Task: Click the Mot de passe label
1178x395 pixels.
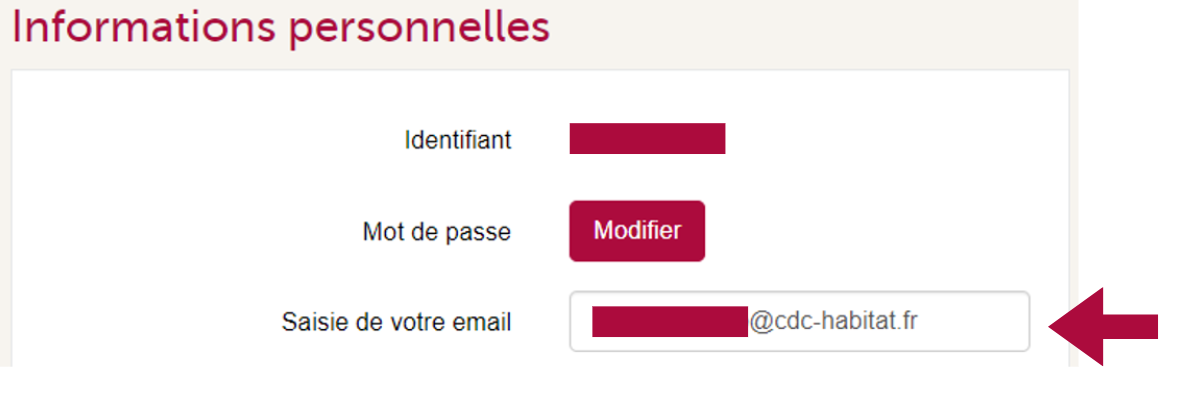Action: click(436, 231)
